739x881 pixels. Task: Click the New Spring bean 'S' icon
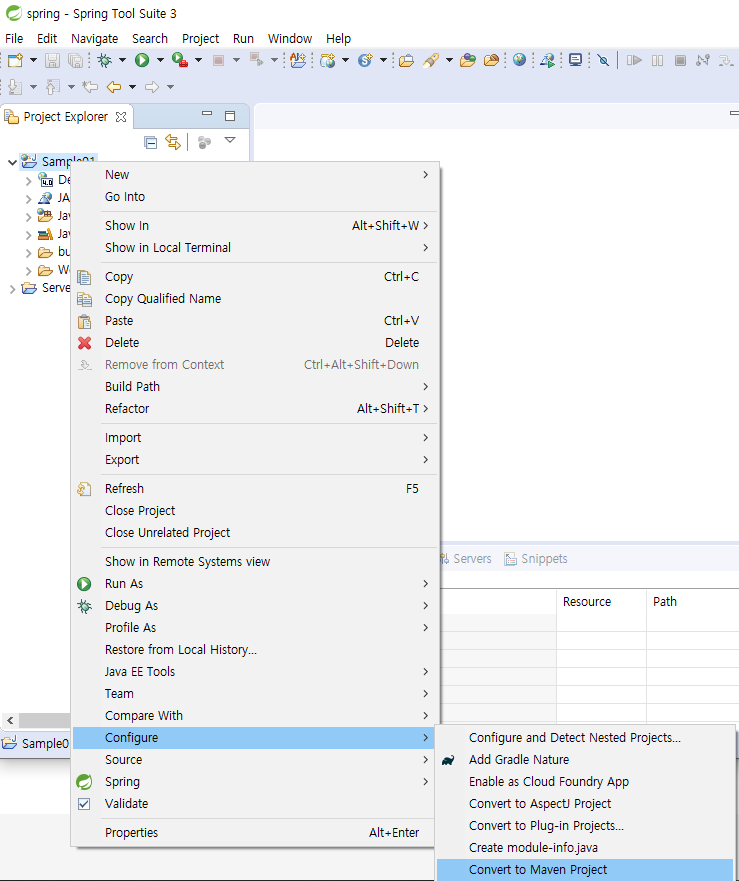click(x=365, y=60)
